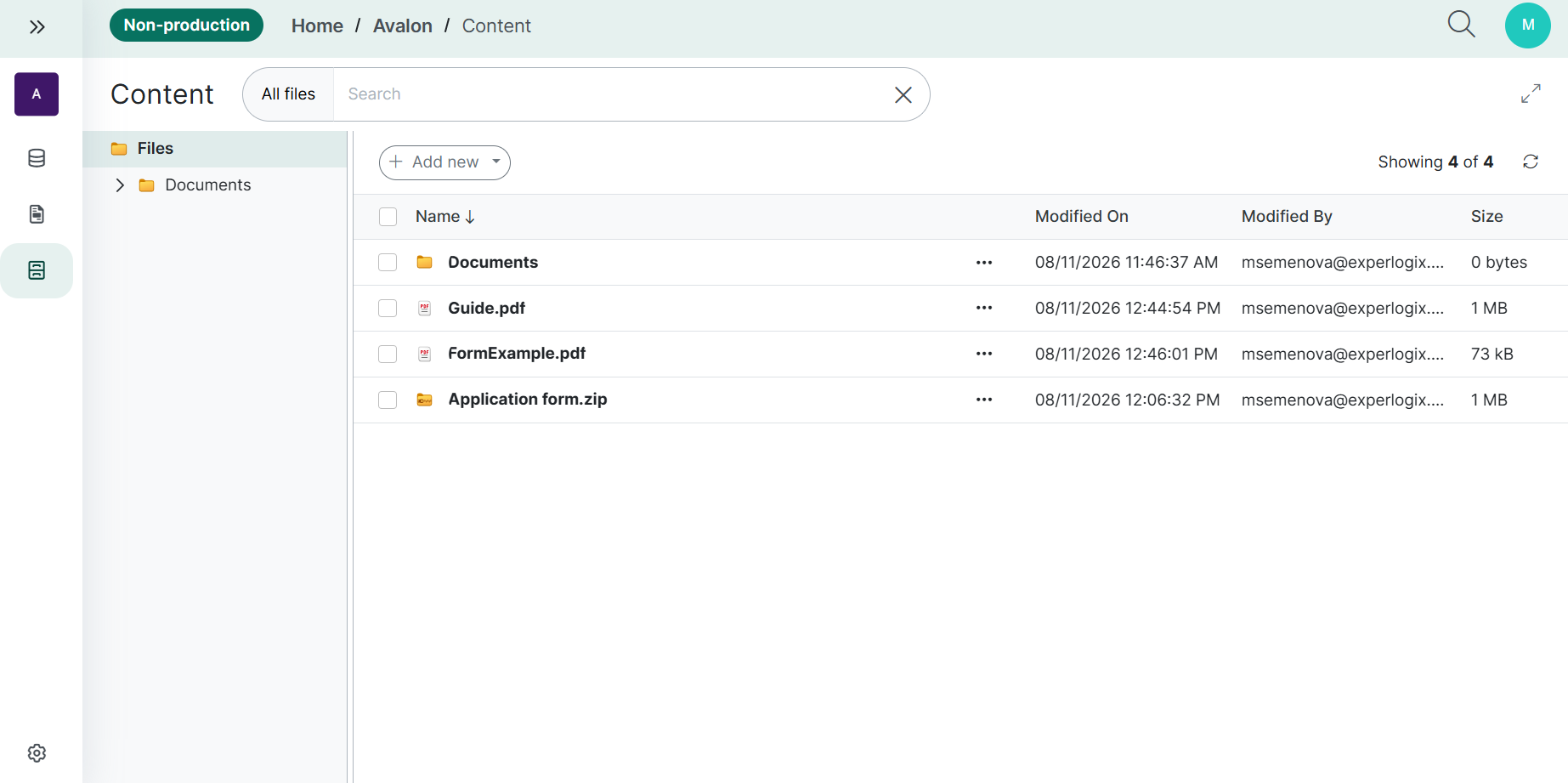Screen dimensions: 1568x783
Task: Open the user profile avatar M
Action: click(x=1527, y=26)
